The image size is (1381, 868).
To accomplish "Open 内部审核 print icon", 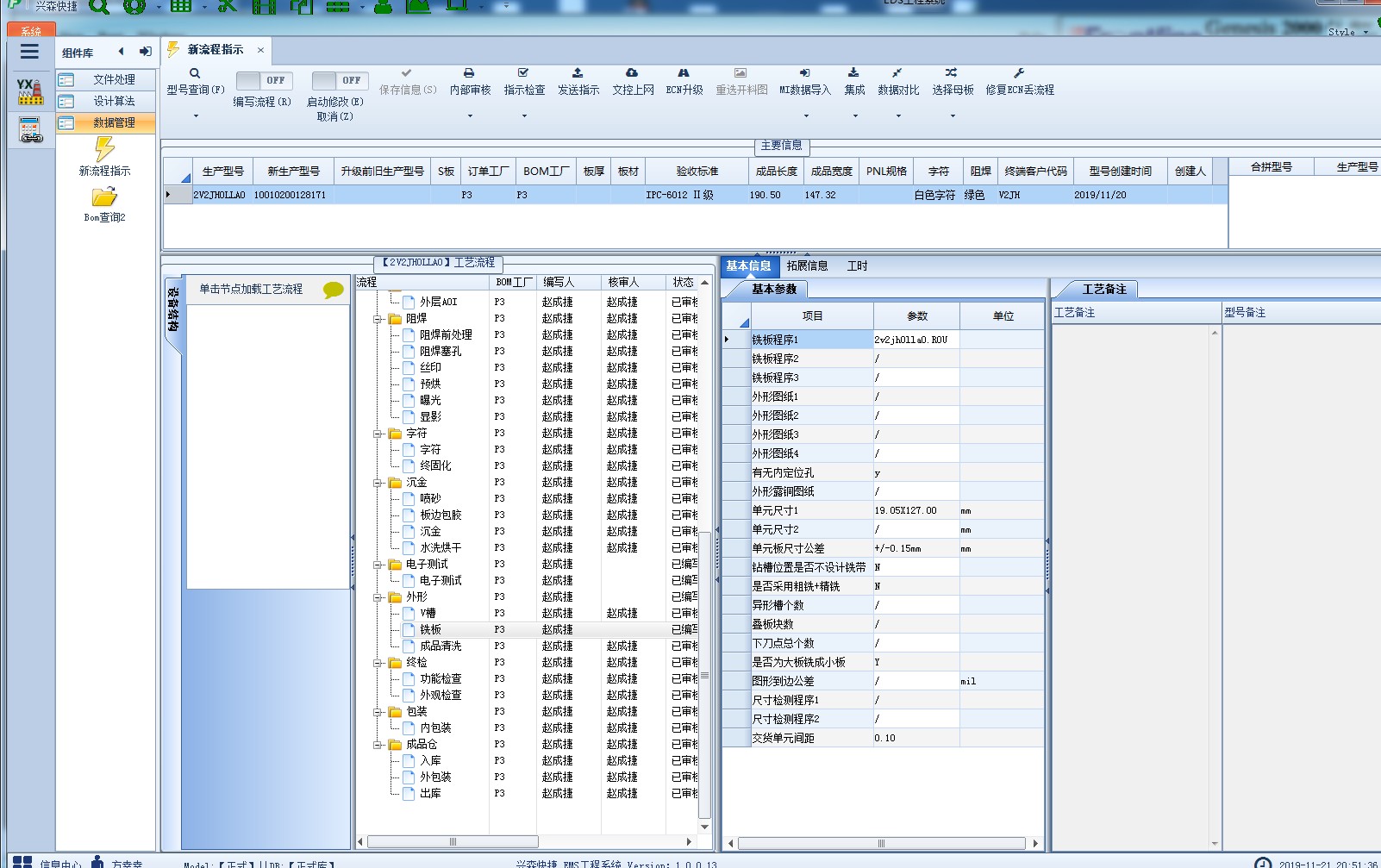I will point(469,73).
